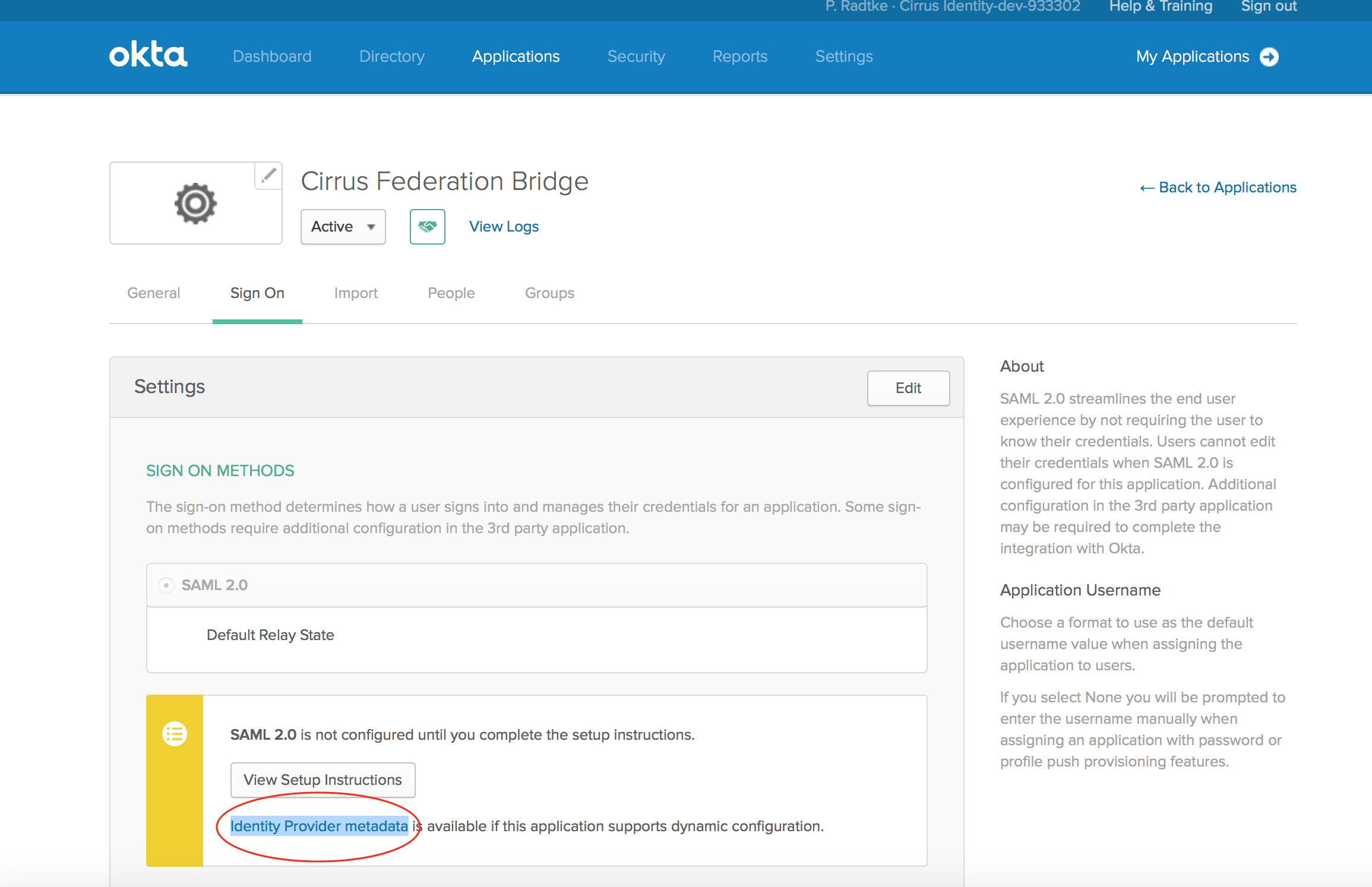1372x887 pixels.
Task: Click the Application Username heading
Action: pyautogui.click(x=1080, y=590)
